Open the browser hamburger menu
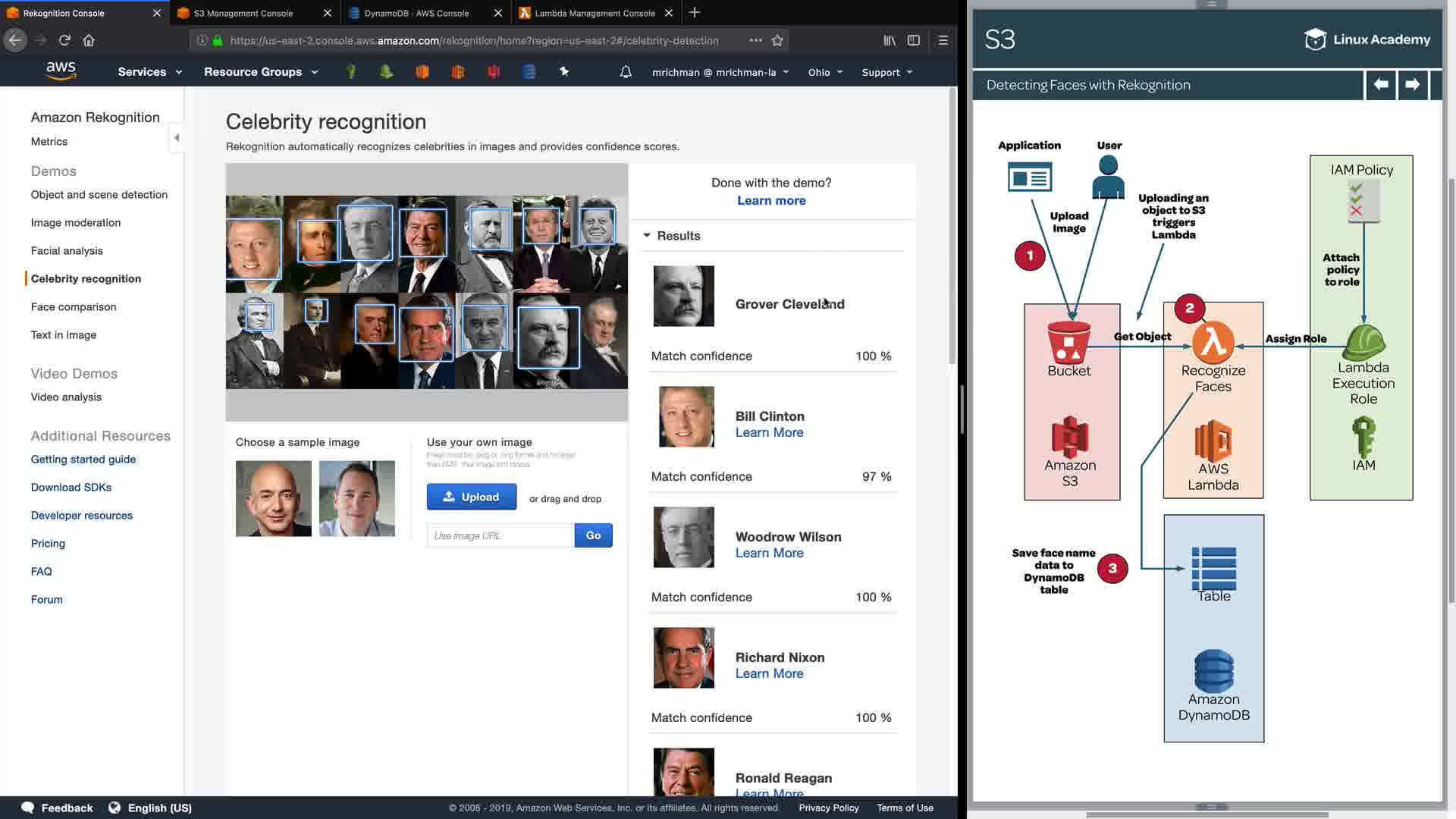Screen dimensions: 1456x819 pyautogui.click(x=943, y=40)
